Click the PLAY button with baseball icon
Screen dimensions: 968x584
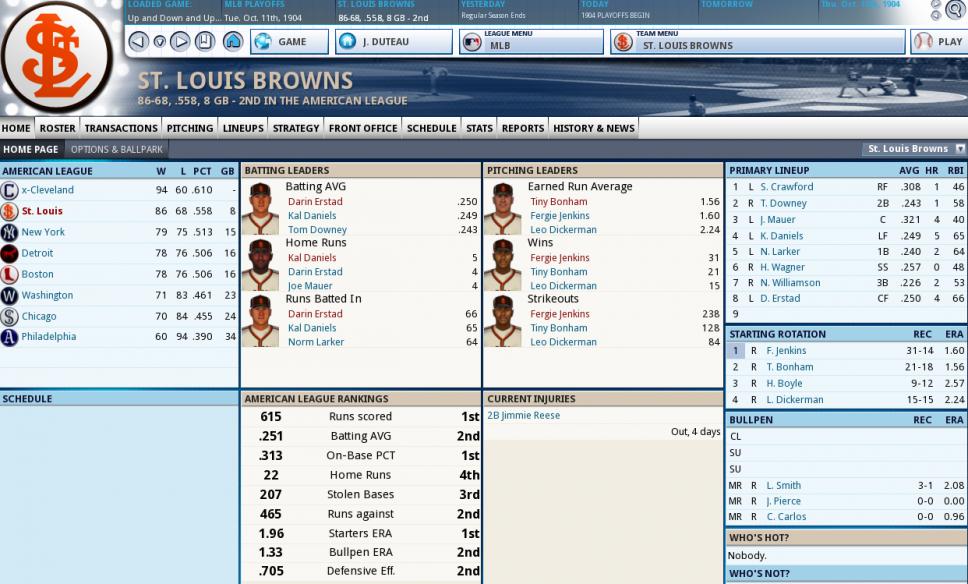point(939,41)
